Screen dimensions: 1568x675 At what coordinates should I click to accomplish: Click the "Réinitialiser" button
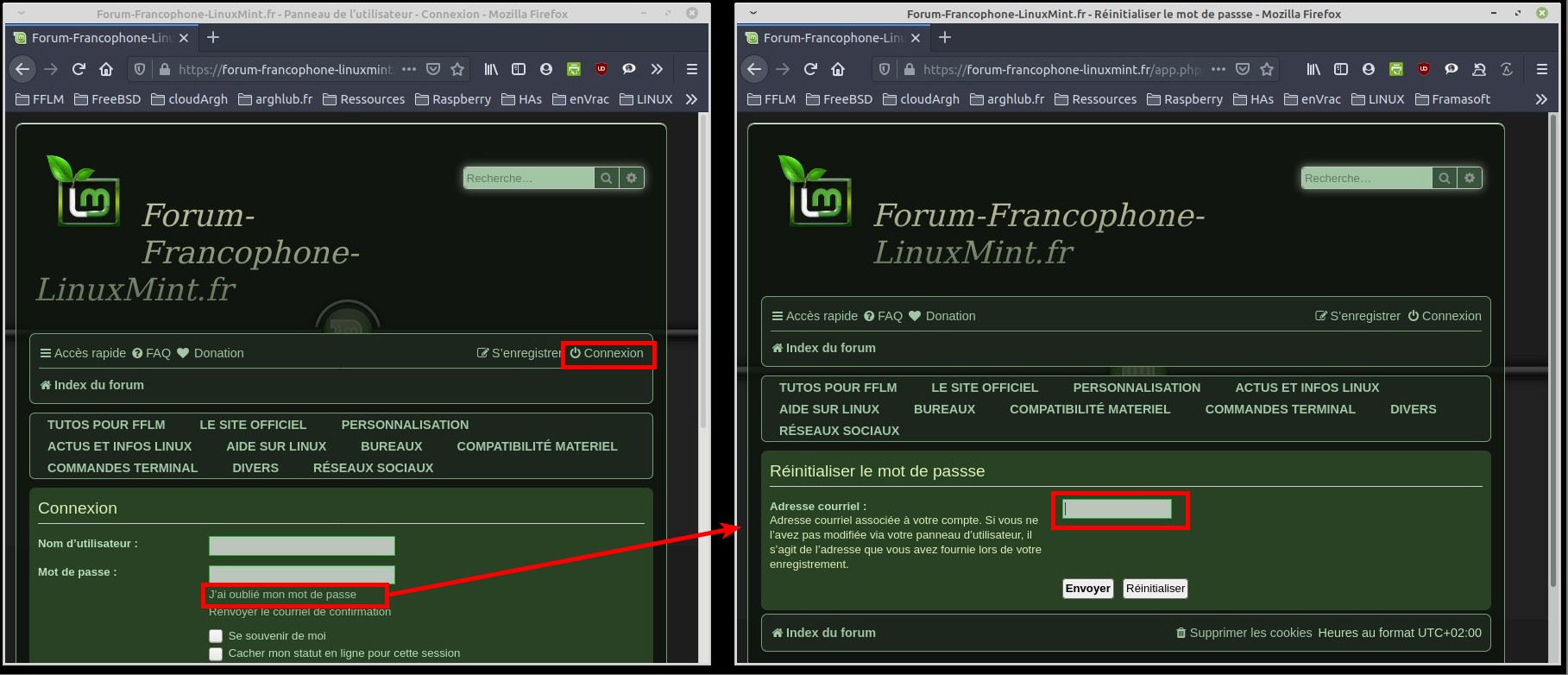(1156, 589)
